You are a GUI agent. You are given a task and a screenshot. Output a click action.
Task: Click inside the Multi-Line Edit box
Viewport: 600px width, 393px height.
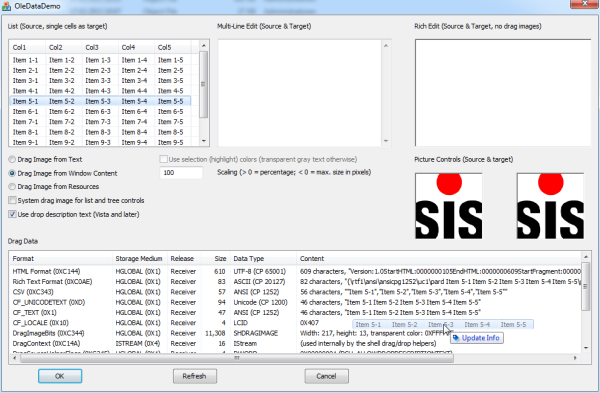click(300, 93)
